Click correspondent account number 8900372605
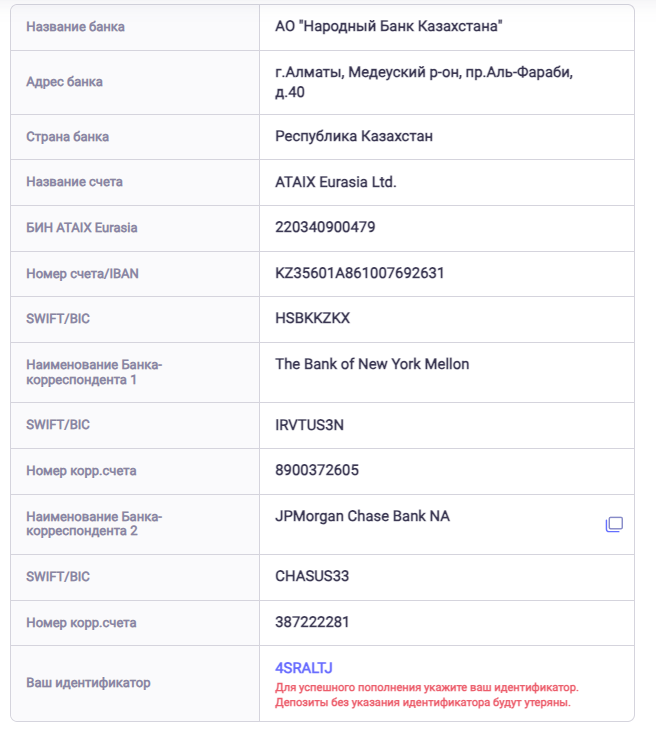Image resolution: width=656 pixels, height=730 pixels. point(317,470)
